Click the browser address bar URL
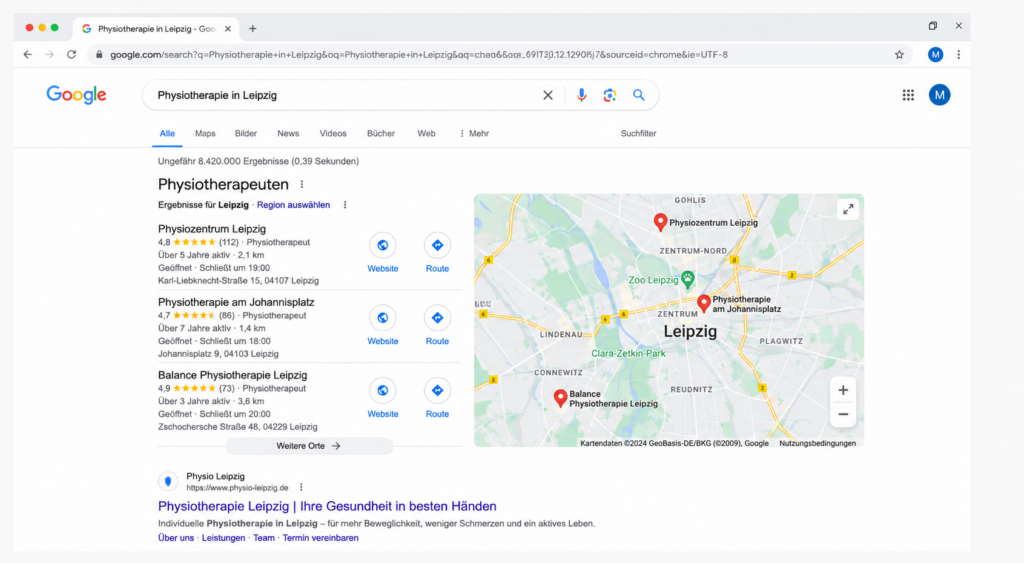Image resolution: width=1024 pixels, height=563 pixels. pyautogui.click(x=419, y=55)
